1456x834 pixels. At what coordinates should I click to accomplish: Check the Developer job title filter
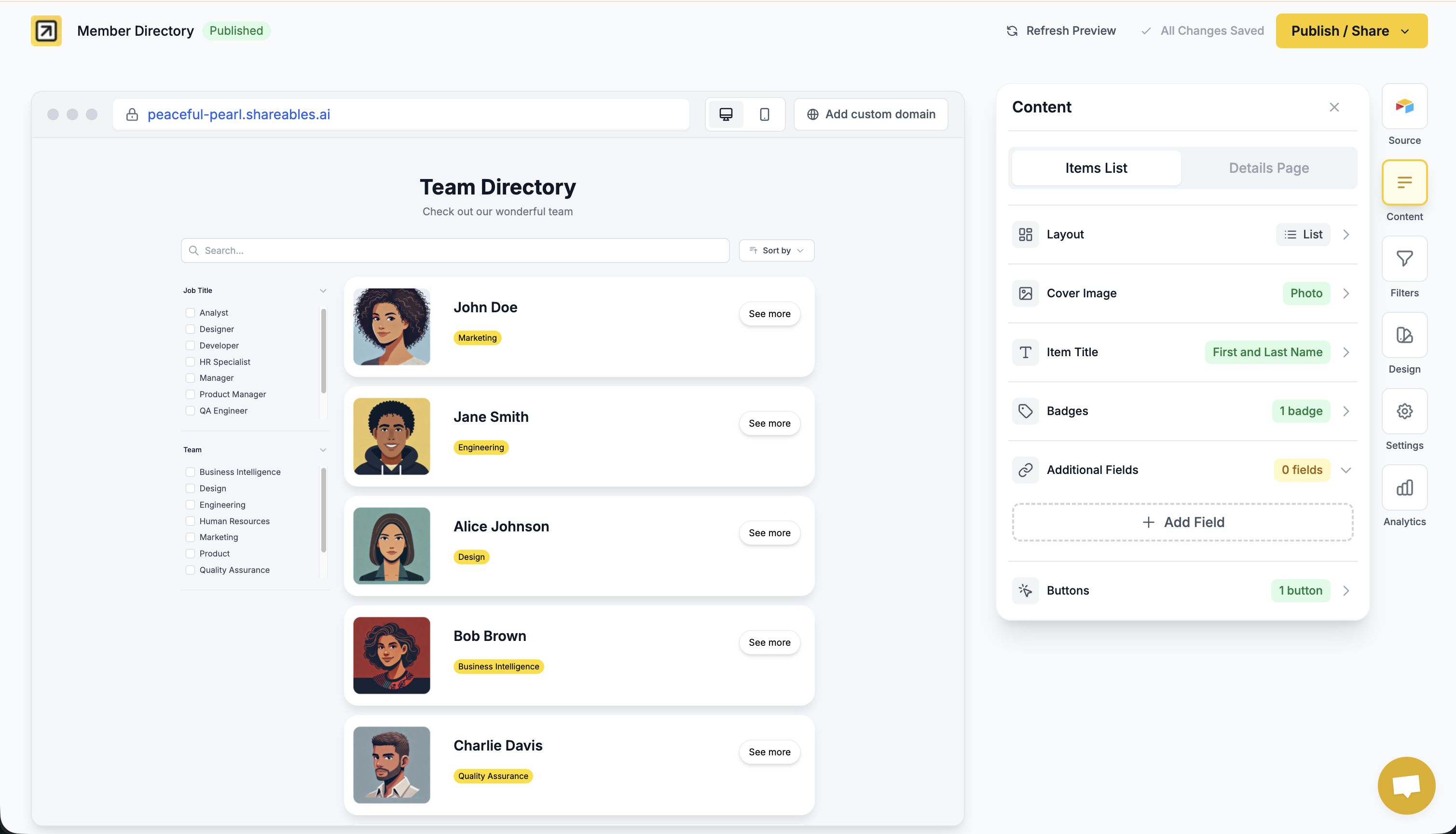[x=190, y=346]
